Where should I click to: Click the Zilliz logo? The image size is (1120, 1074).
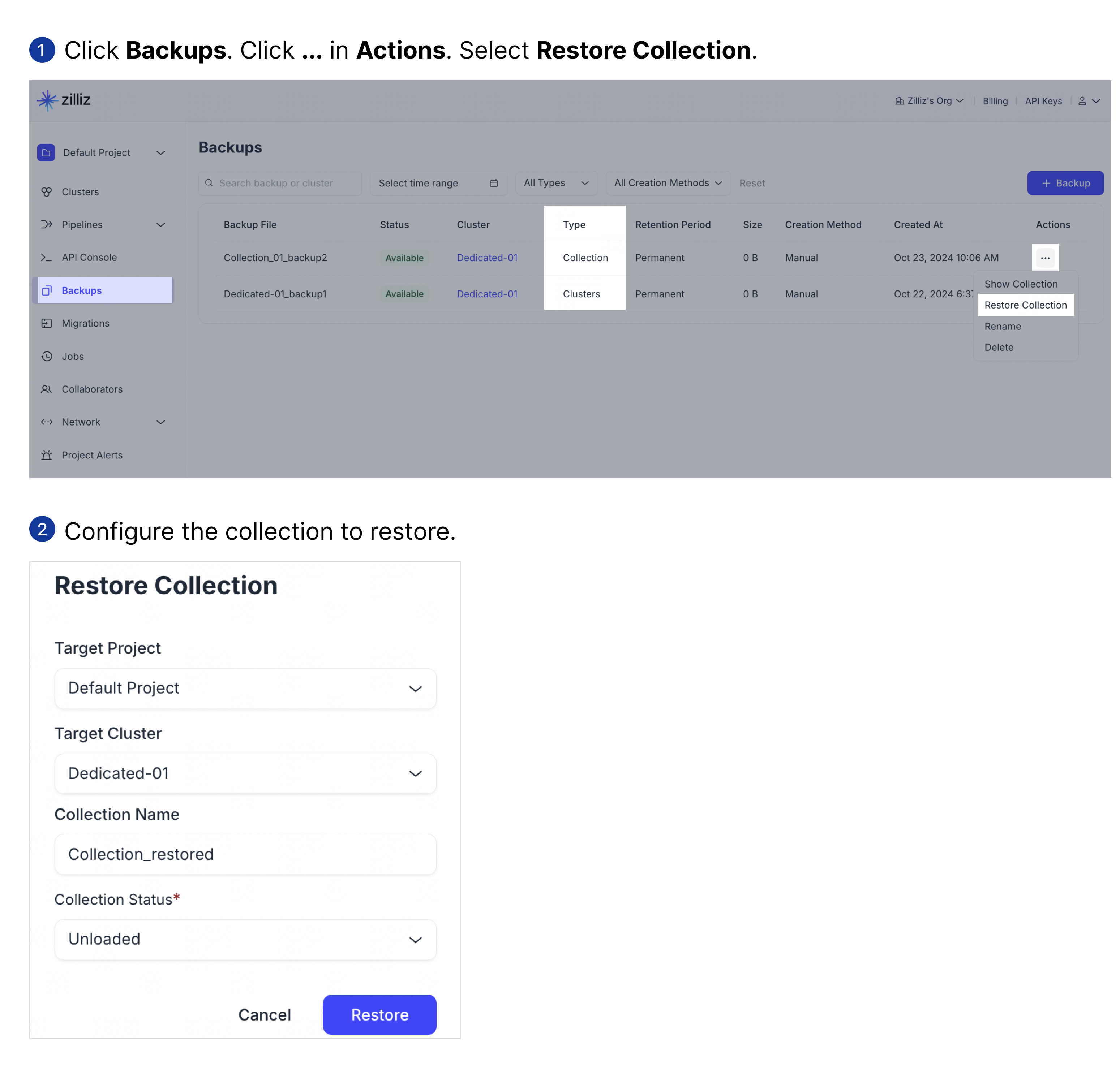(x=64, y=100)
